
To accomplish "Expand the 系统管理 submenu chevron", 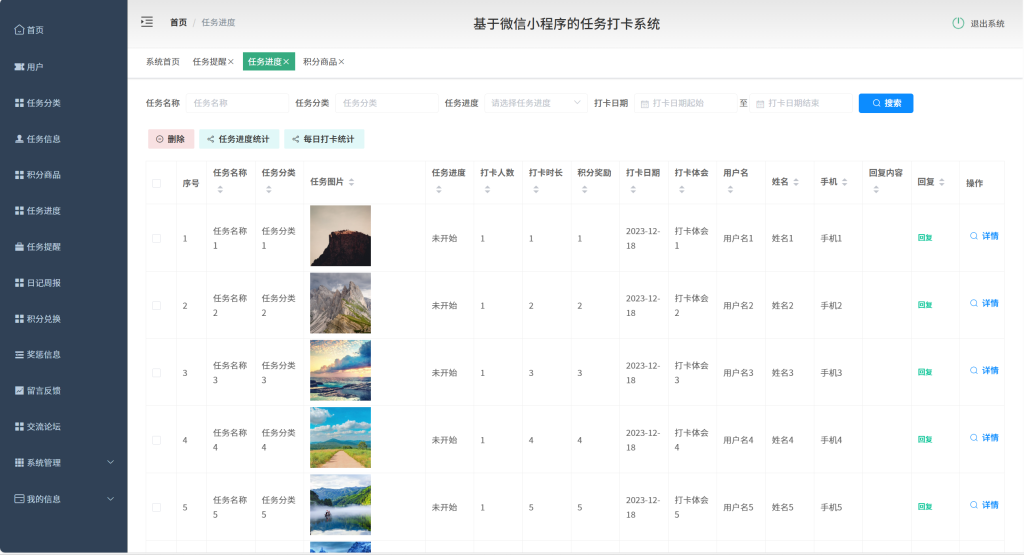I will pos(110,462).
